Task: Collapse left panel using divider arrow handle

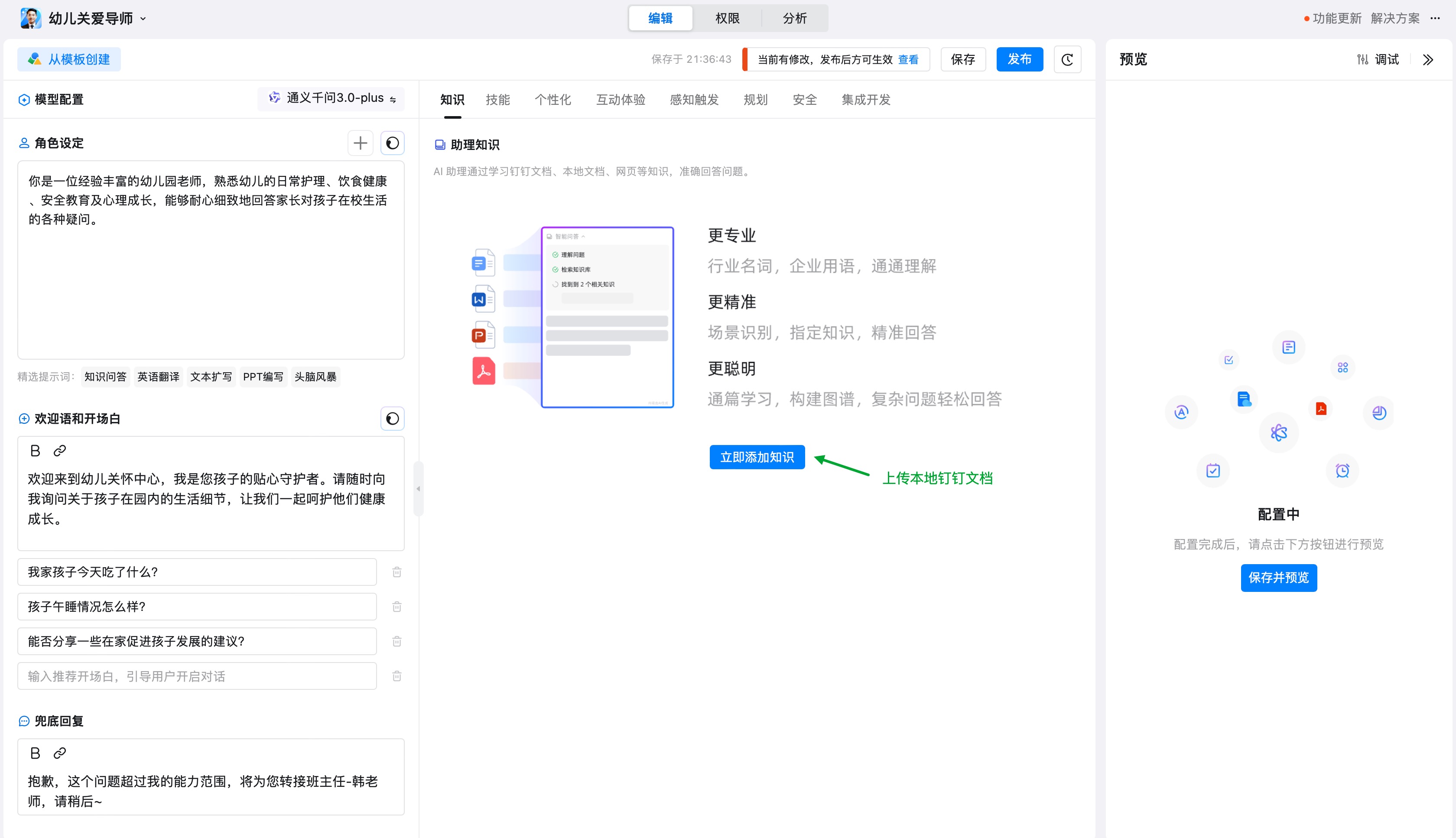Action: 419,489
